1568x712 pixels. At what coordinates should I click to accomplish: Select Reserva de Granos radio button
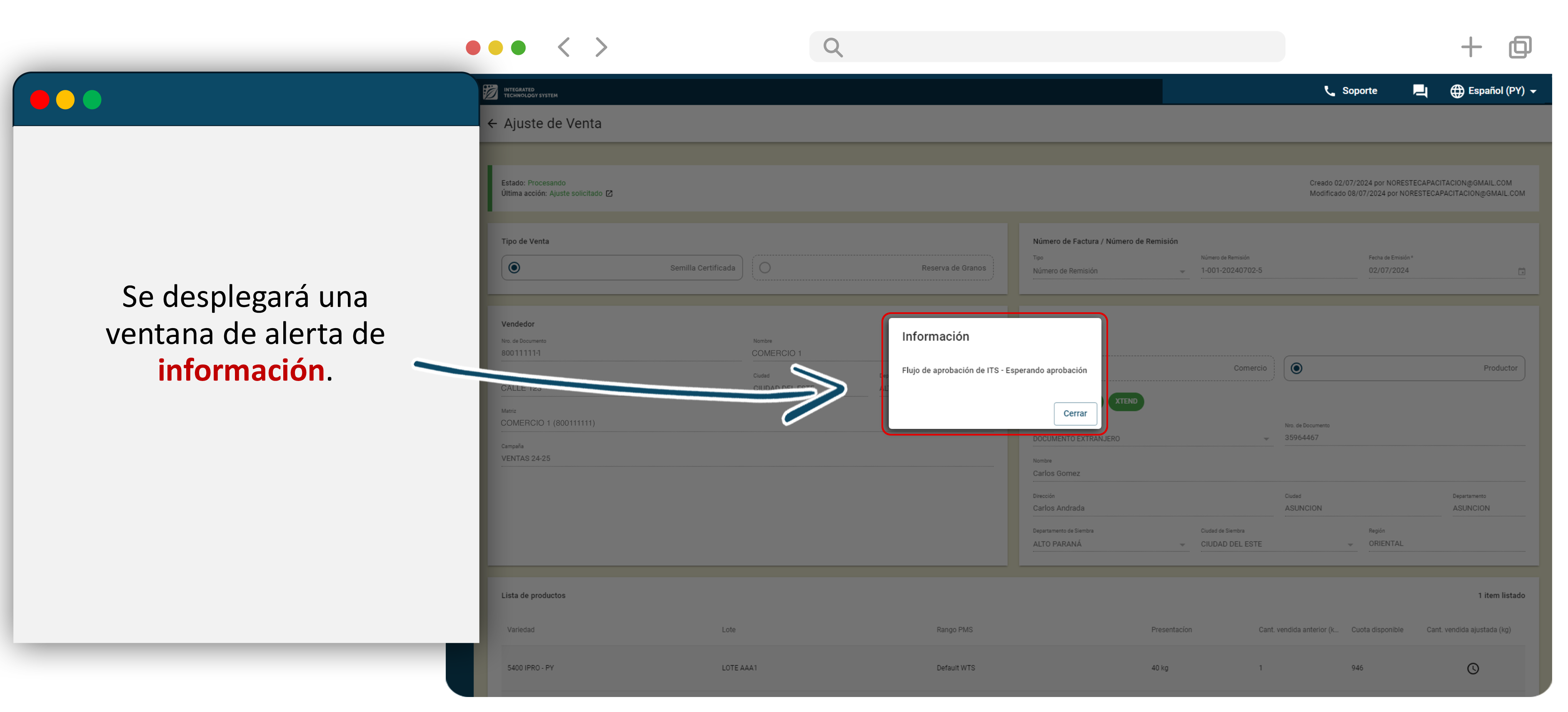(765, 269)
